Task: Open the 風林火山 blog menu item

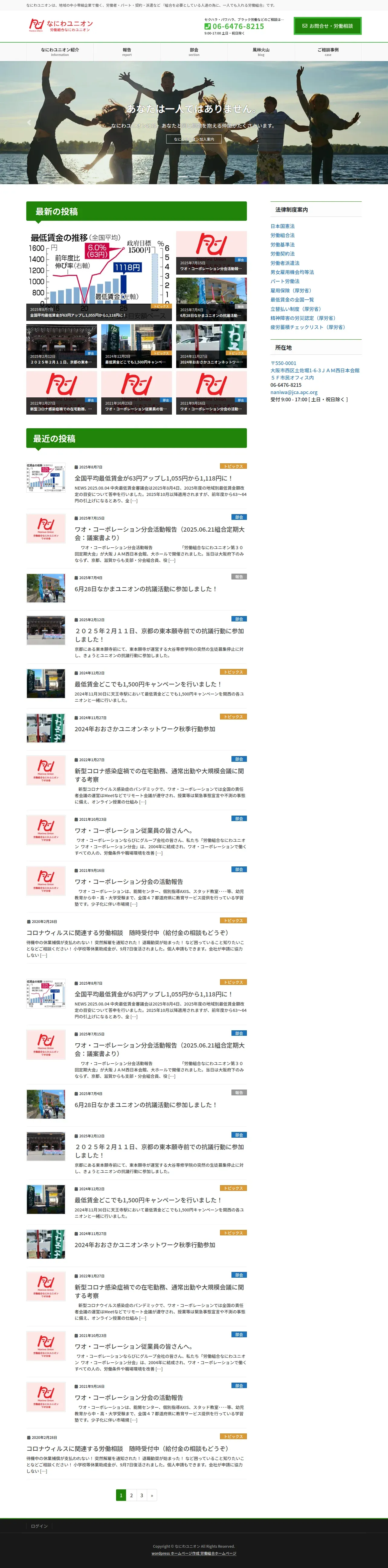Action: [x=261, y=52]
